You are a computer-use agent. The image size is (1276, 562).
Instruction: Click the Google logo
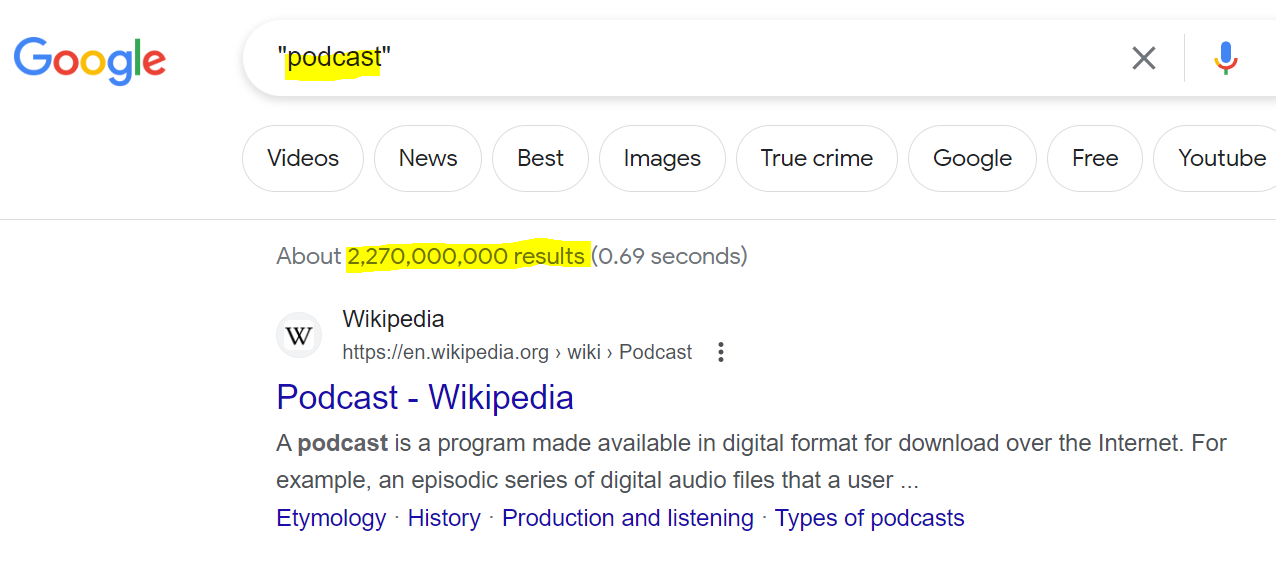(90, 60)
